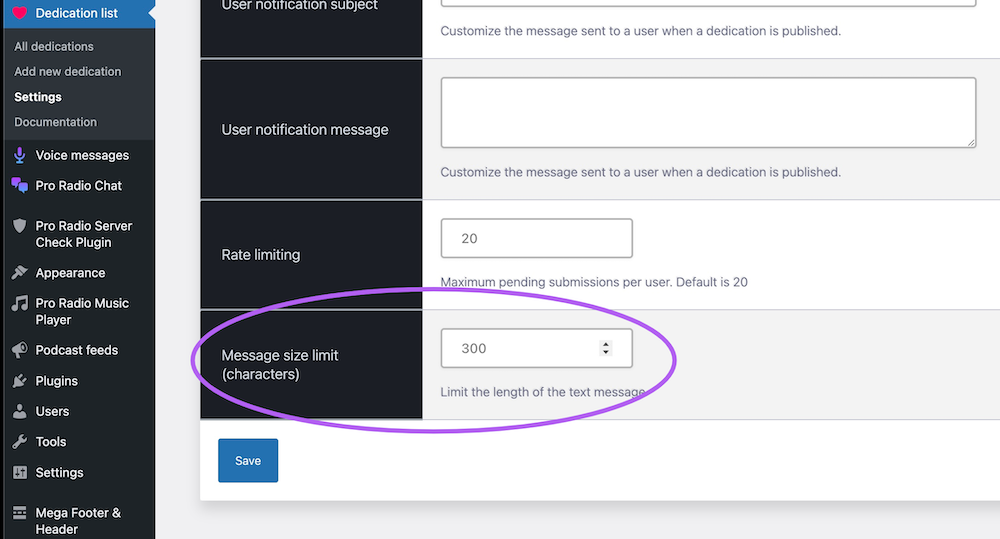Click the Plugins plug icon

coord(19,381)
